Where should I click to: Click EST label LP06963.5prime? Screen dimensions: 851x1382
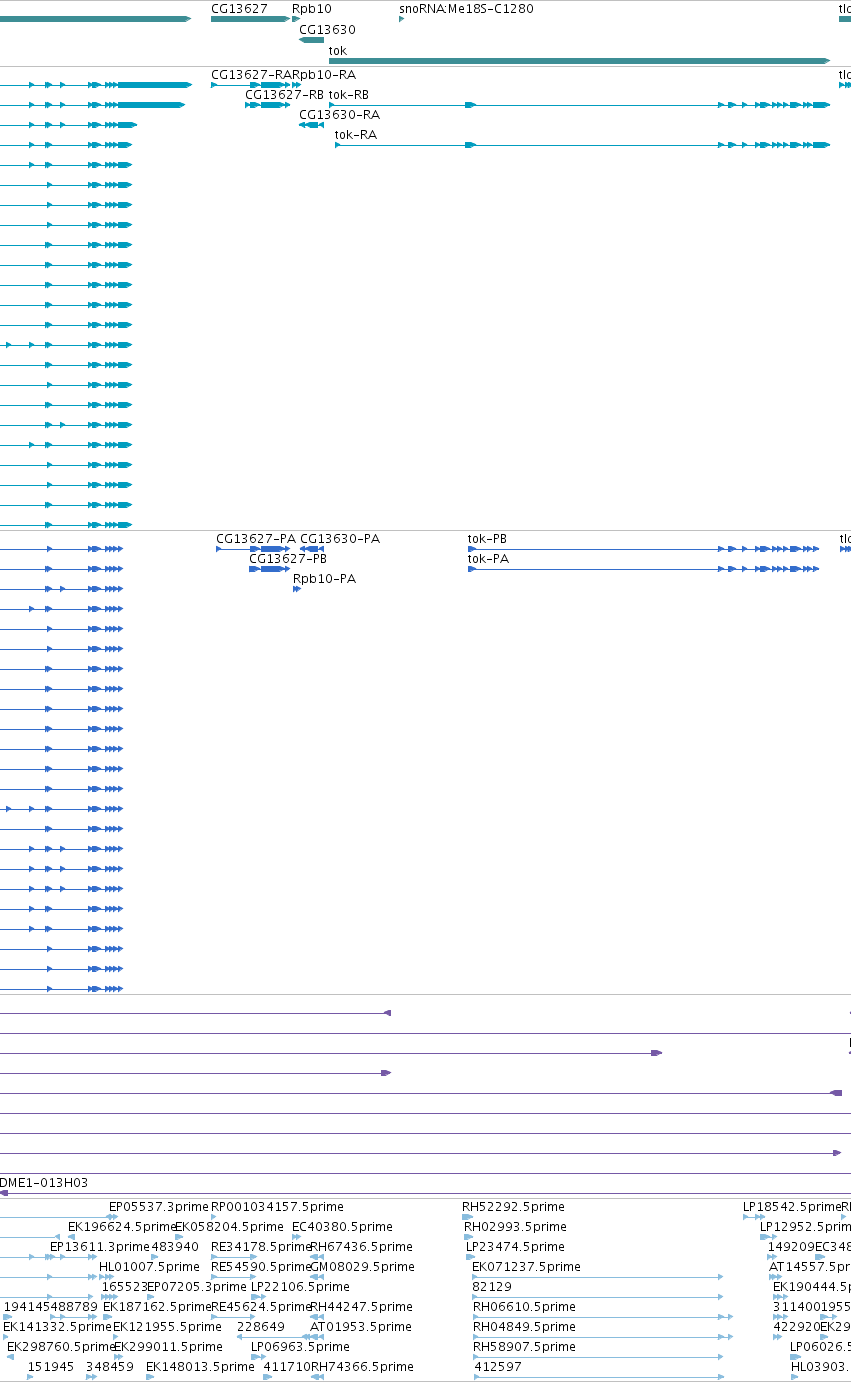[x=300, y=1346]
